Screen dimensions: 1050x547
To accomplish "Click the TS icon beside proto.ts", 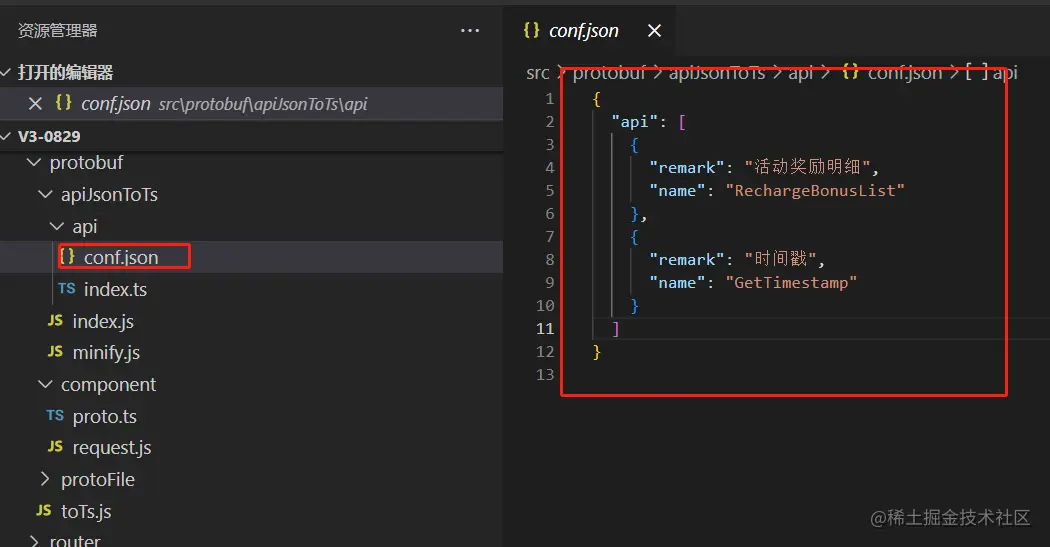I will pyautogui.click(x=55, y=416).
